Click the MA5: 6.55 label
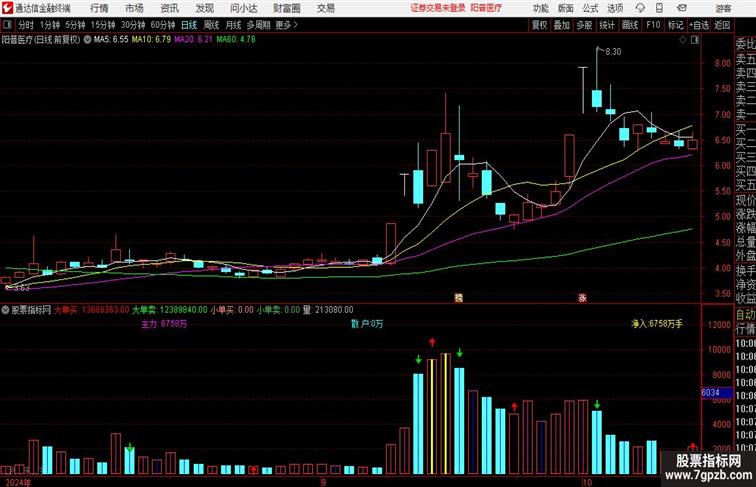Screen dimensions: 756x487 111,40
